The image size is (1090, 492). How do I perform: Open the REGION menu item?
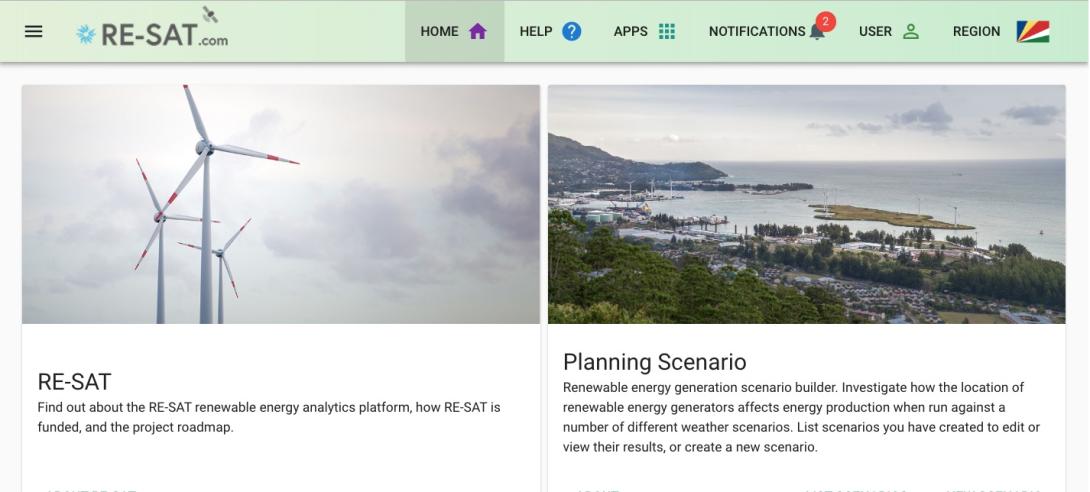[x=1001, y=31]
